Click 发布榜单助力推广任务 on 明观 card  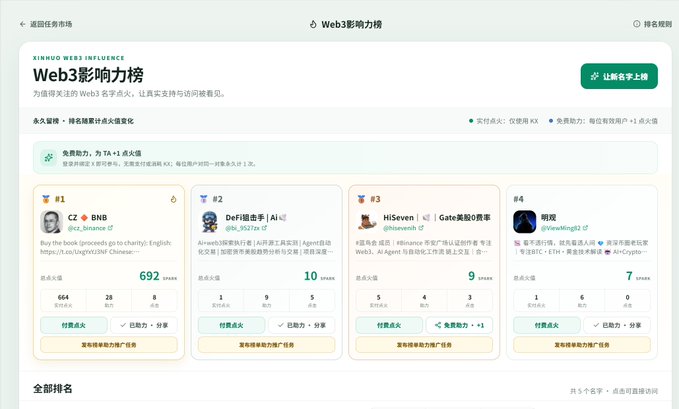coord(582,345)
